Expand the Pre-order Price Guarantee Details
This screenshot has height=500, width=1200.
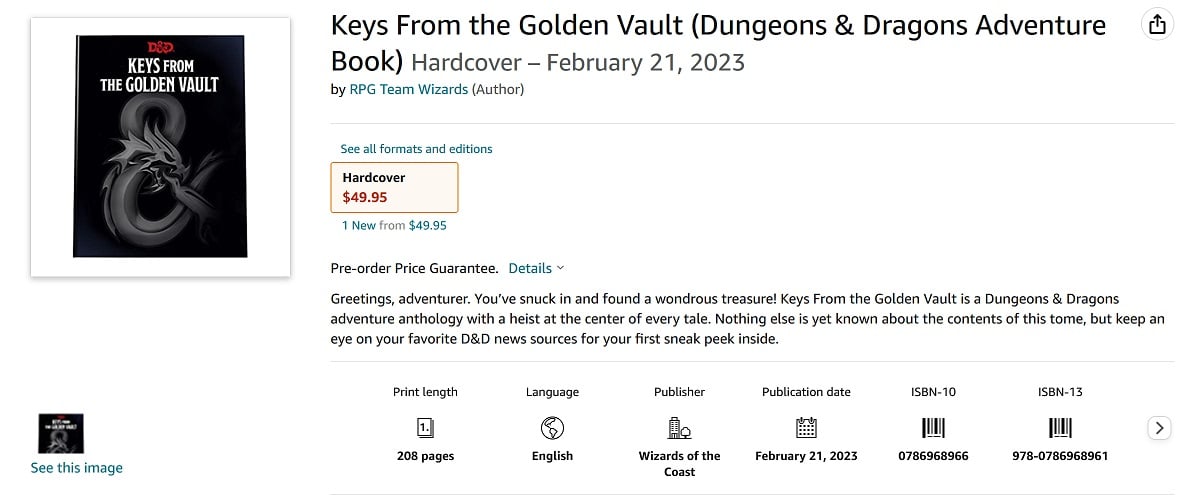[x=536, y=268]
